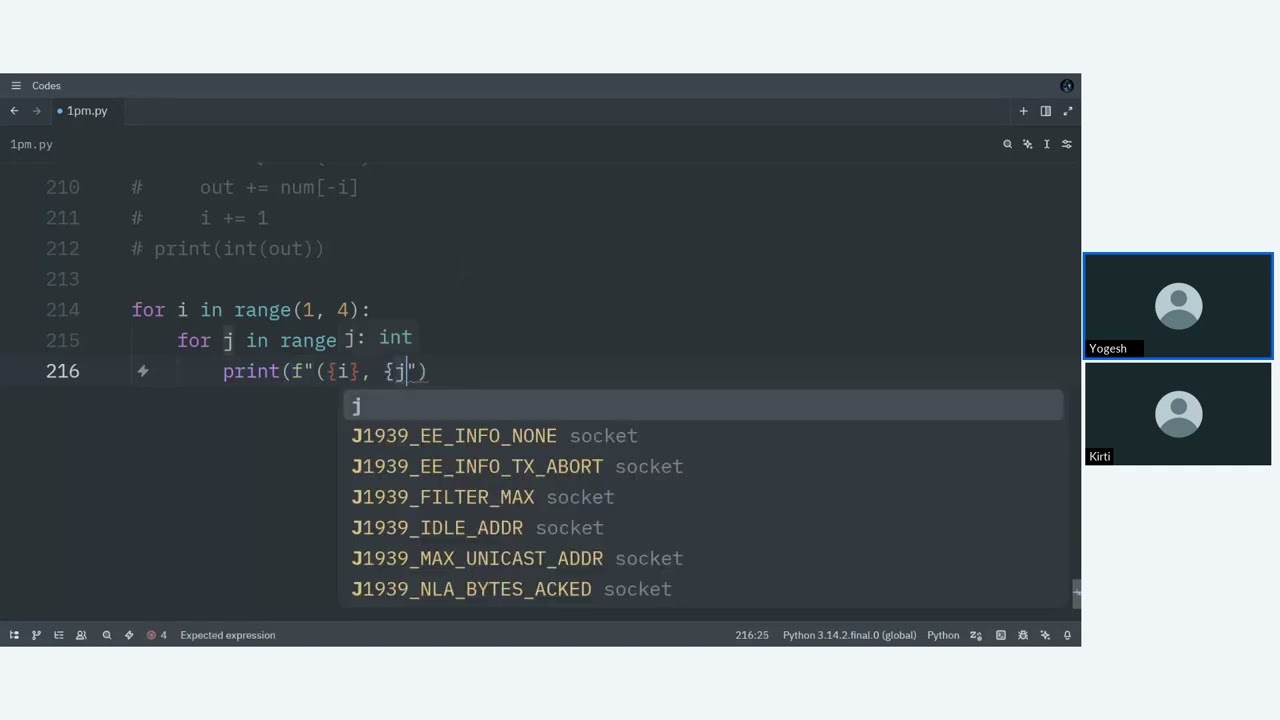The height and width of the screenshot is (720, 1280).
Task: Open the diagnostics showing 4 errors
Action: coord(156,635)
